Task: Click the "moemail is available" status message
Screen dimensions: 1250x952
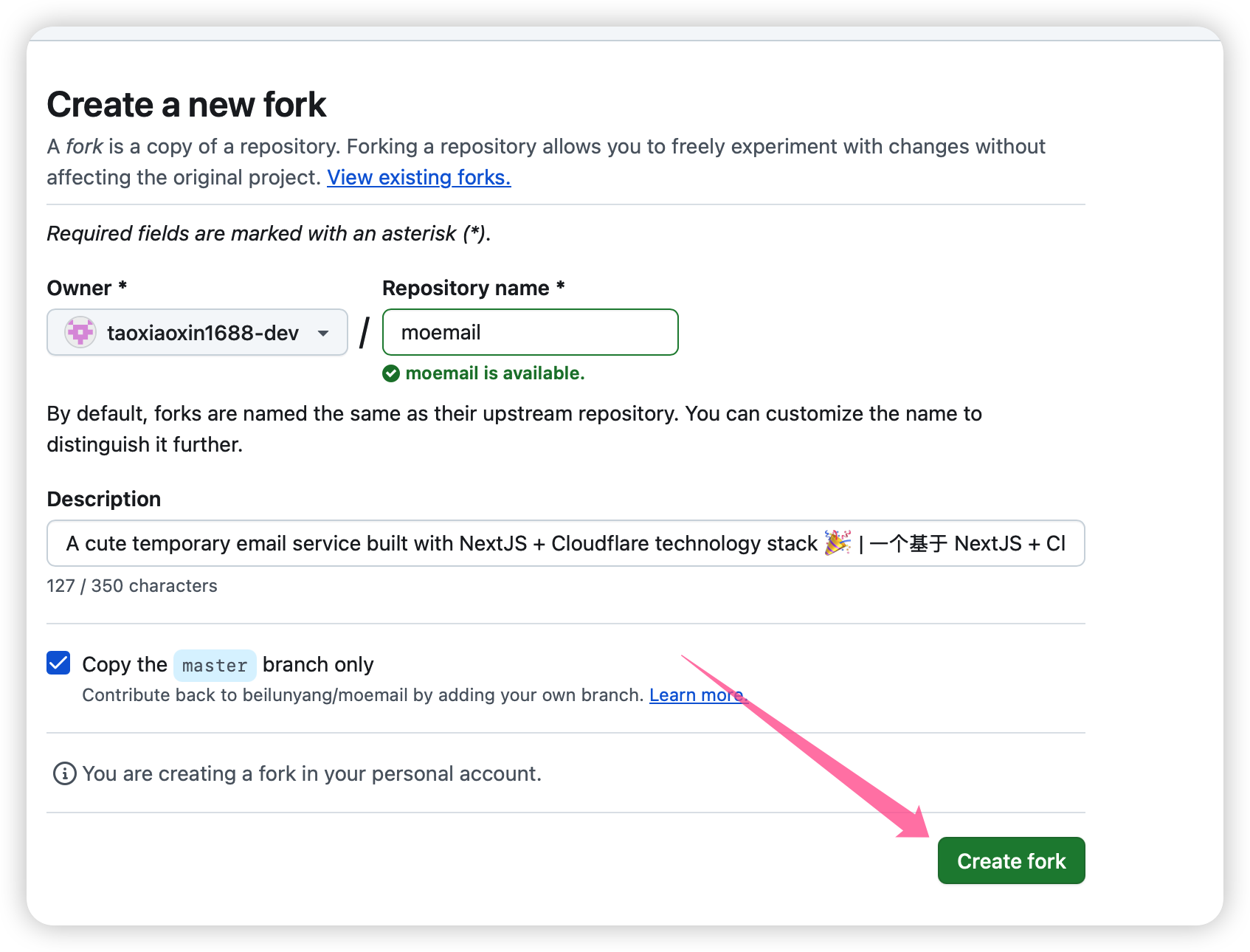Action: coord(494,373)
